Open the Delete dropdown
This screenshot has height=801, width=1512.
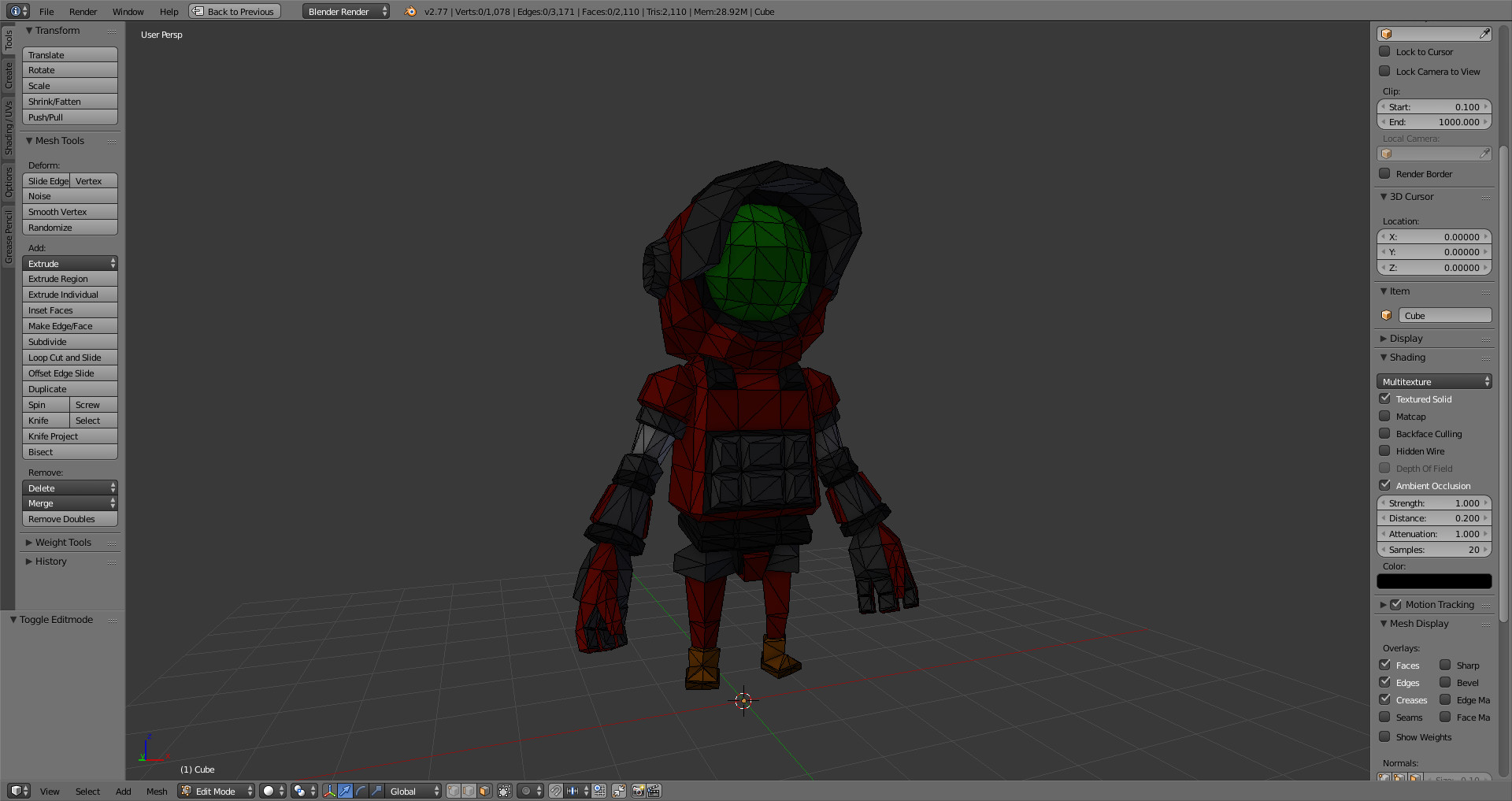click(70, 488)
